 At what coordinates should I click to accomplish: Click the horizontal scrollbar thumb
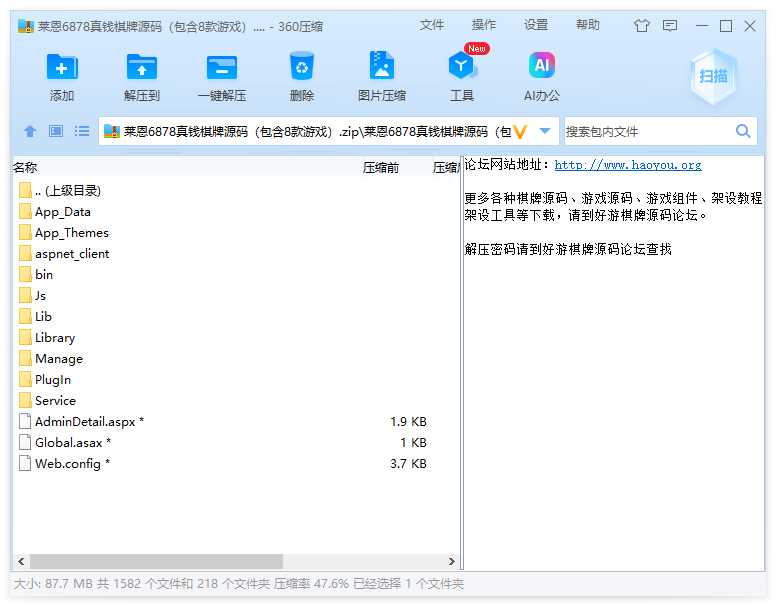coord(156,561)
